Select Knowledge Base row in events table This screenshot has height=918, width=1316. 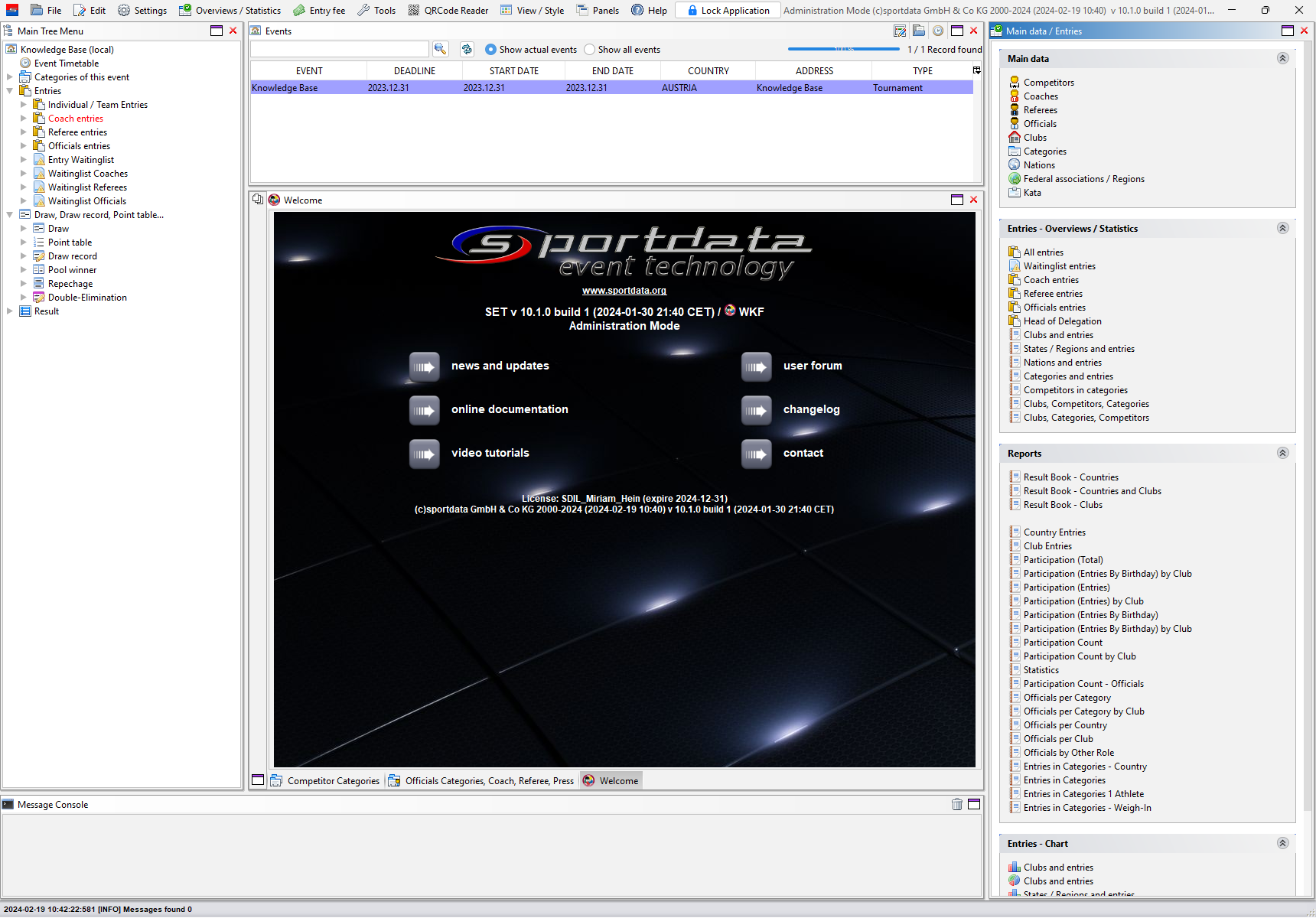pos(611,88)
